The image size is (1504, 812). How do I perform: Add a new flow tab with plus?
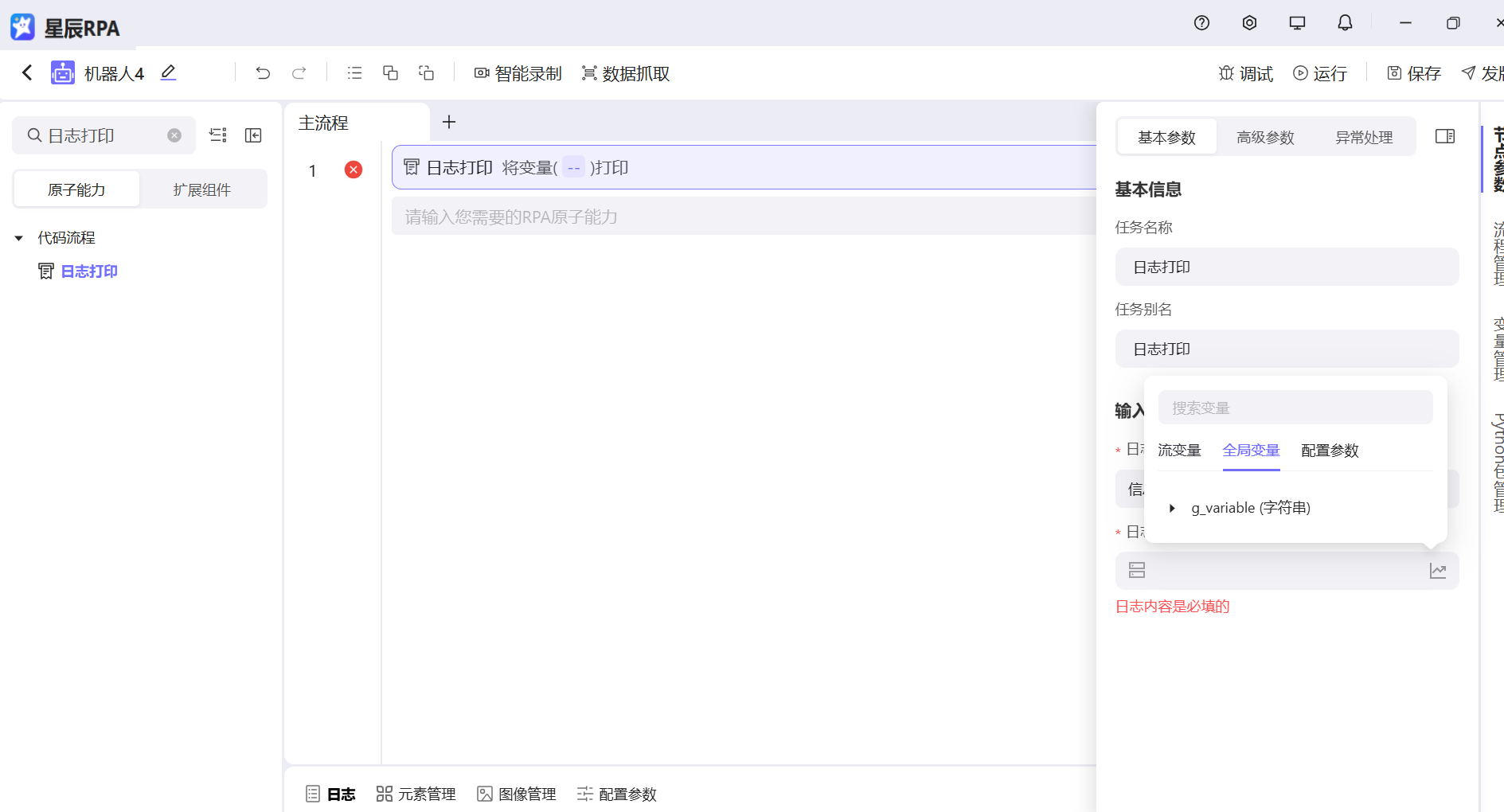coord(449,122)
